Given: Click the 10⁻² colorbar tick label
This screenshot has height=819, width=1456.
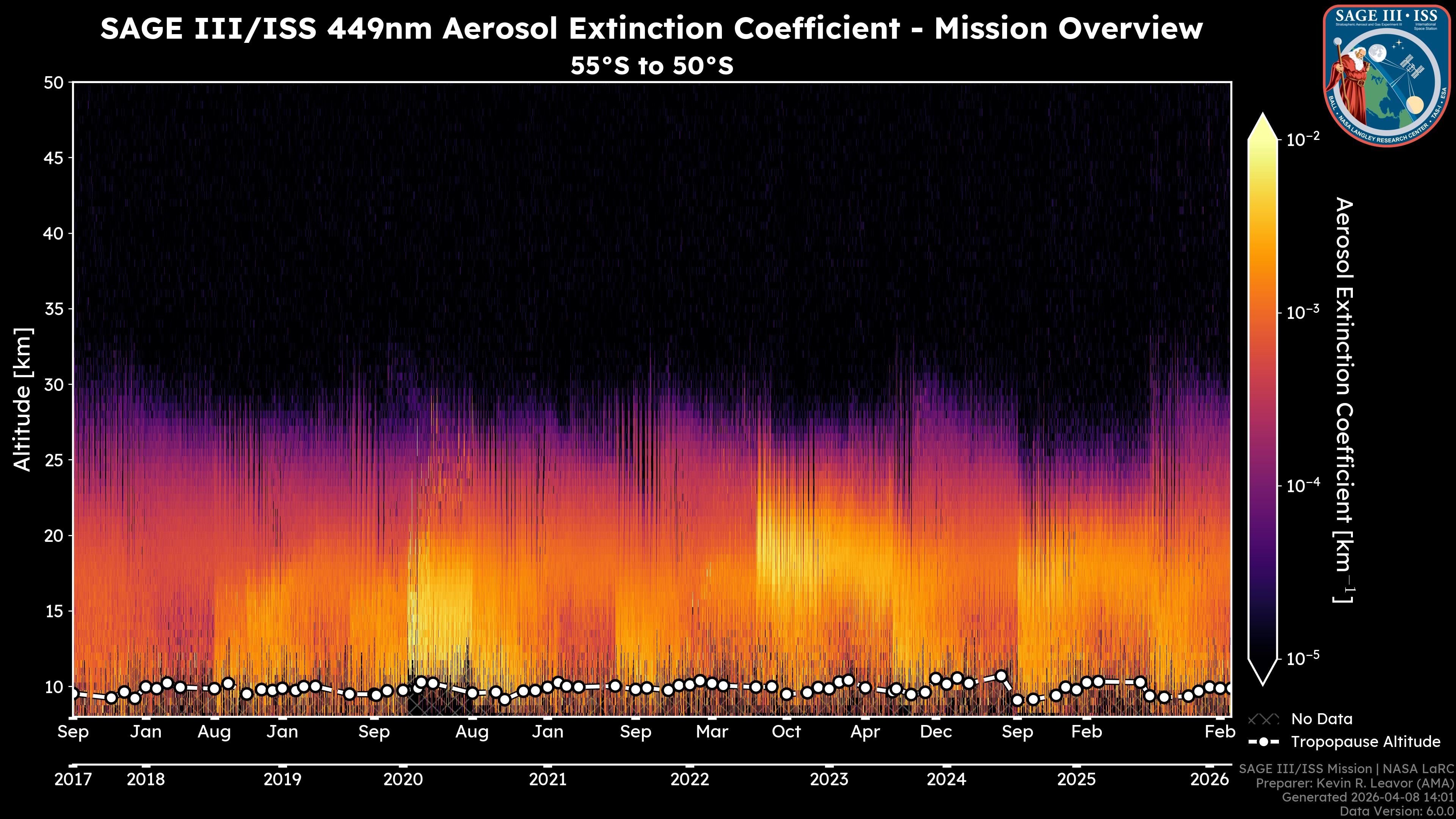Looking at the screenshot, I should (1304, 138).
